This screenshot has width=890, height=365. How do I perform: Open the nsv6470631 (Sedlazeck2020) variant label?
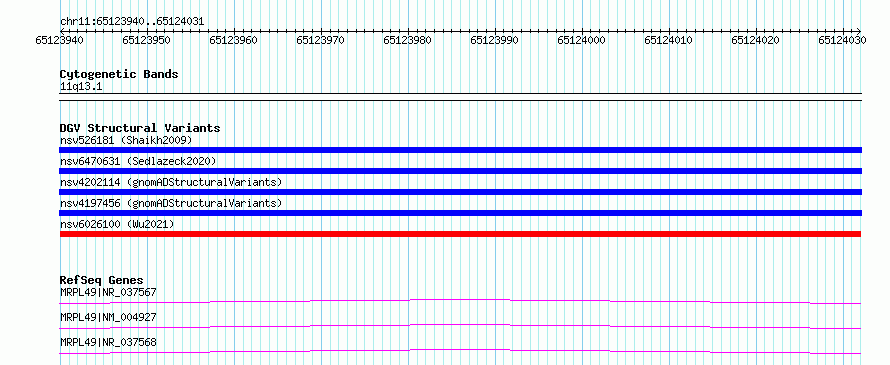pyautogui.click(x=138, y=161)
